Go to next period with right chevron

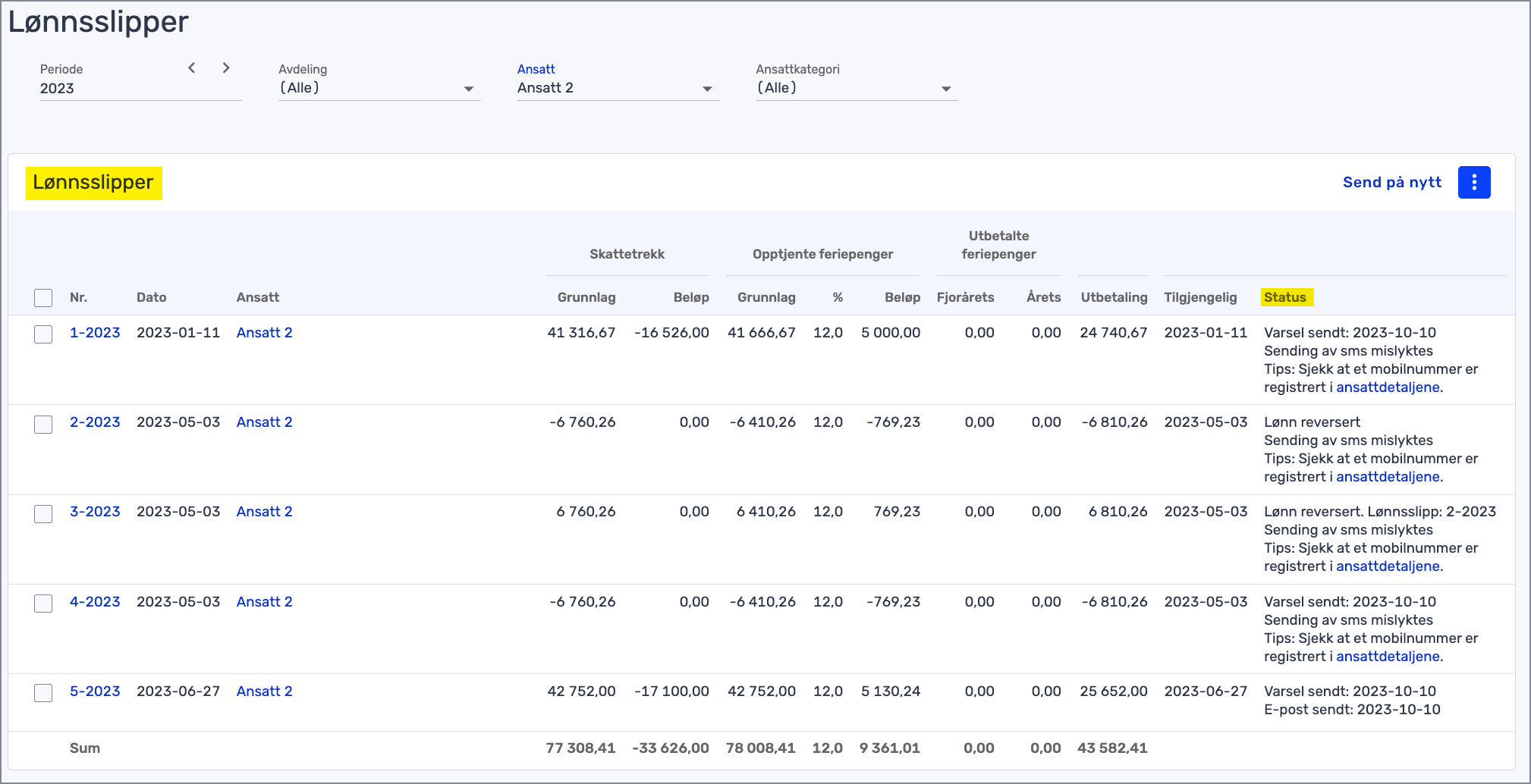[x=225, y=68]
